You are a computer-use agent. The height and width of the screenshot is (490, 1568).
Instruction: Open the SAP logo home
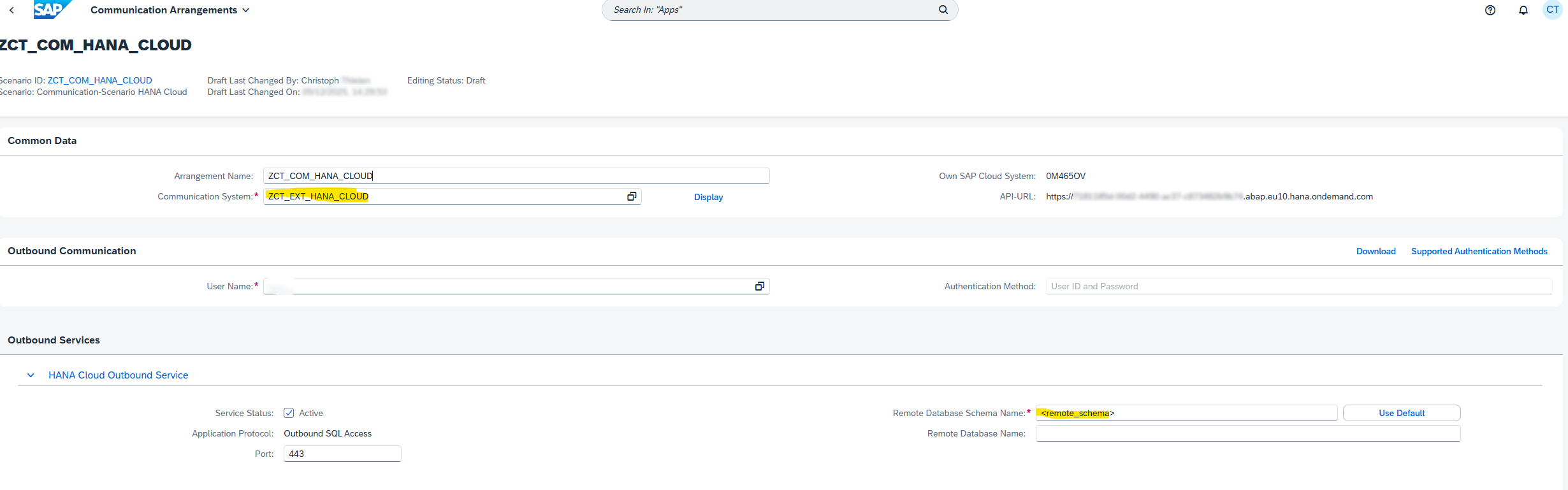(x=52, y=10)
